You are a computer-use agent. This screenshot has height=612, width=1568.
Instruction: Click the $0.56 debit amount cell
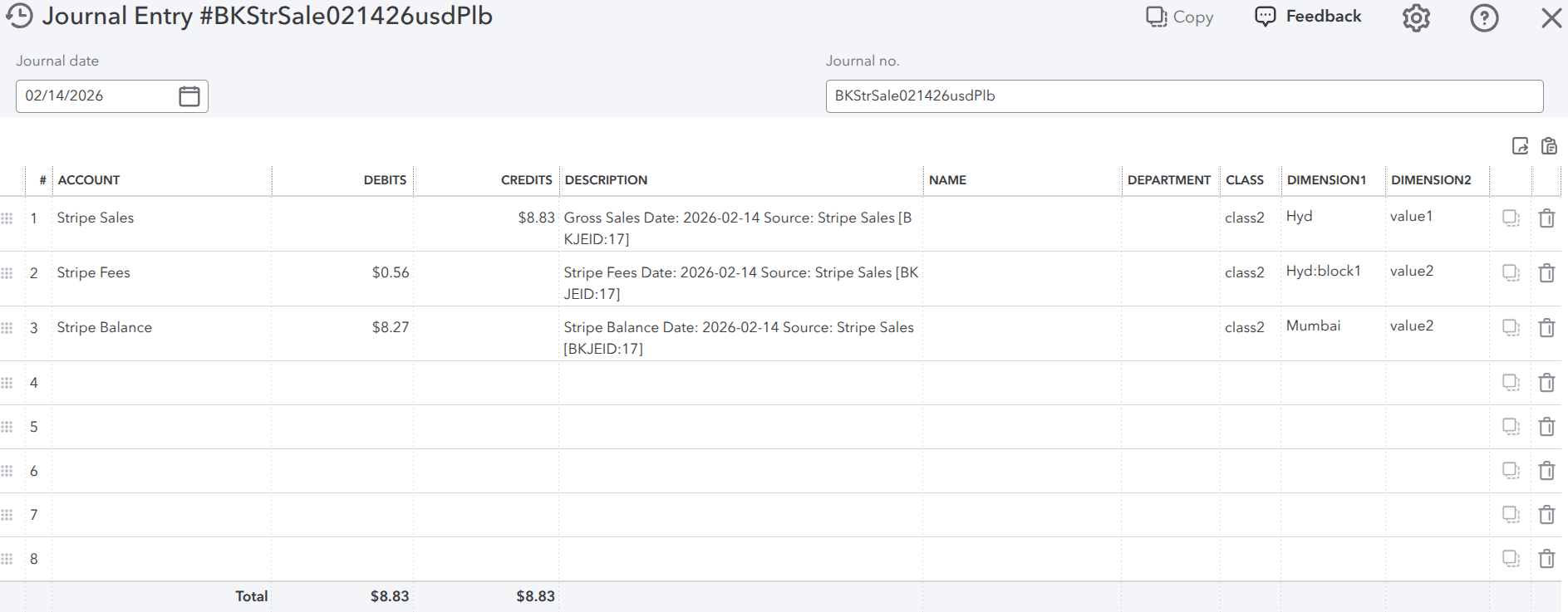342,273
